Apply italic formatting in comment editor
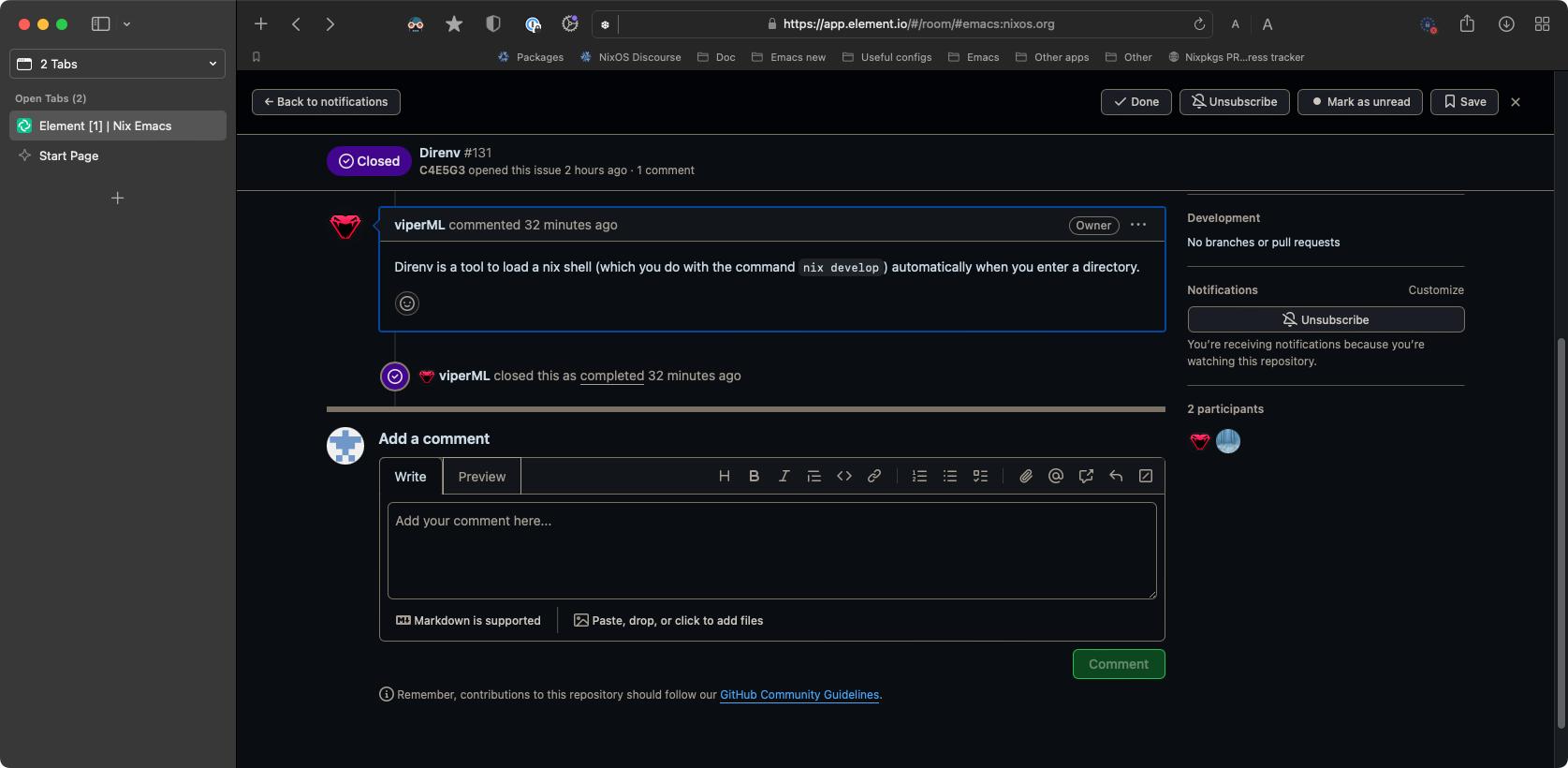1568x768 pixels. pos(784,476)
